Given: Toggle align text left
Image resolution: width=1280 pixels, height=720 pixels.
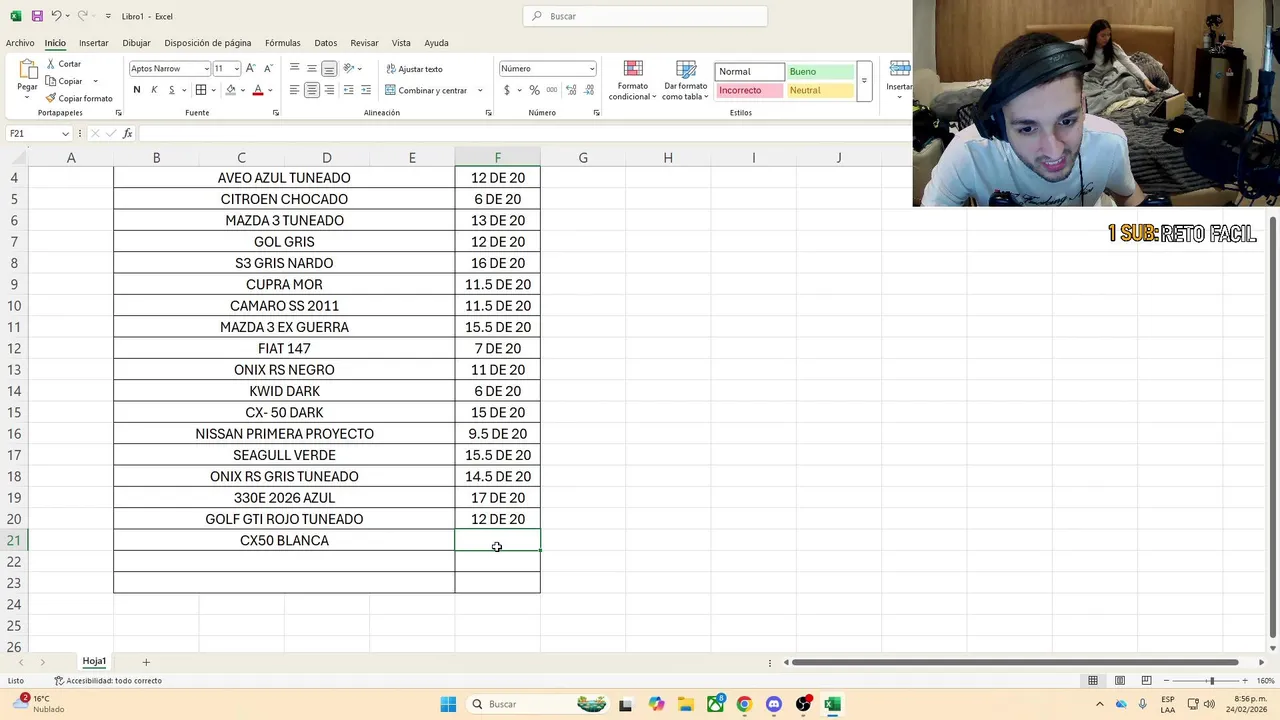Looking at the screenshot, I should (x=294, y=90).
